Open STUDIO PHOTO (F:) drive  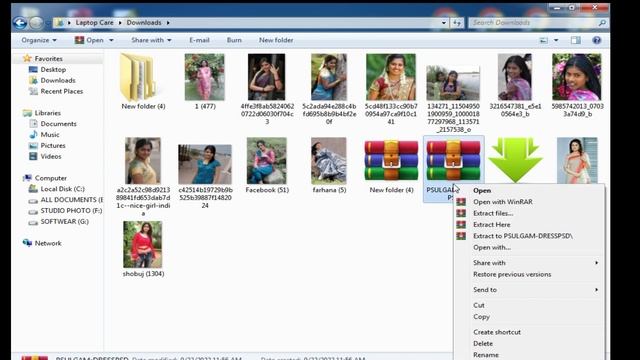tap(65, 211)
